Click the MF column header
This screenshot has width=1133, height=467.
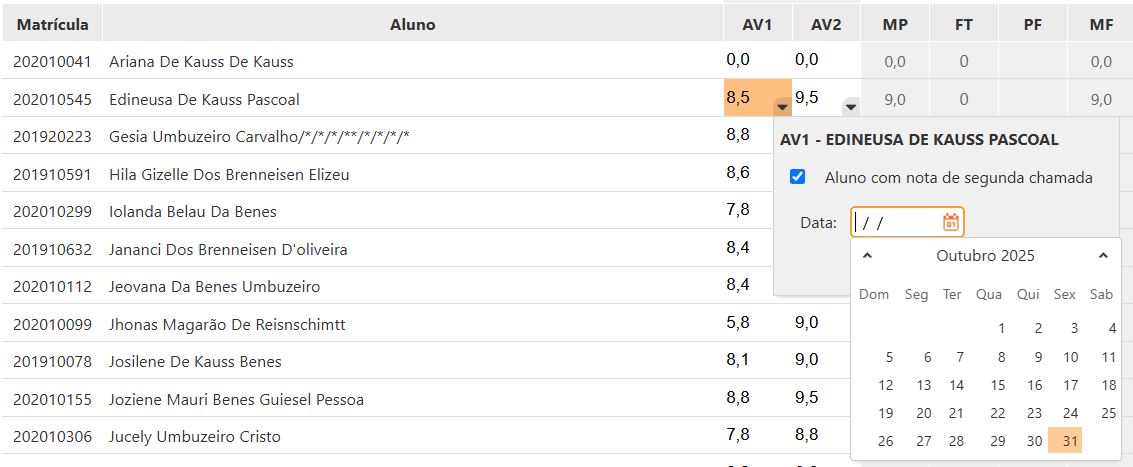click(1100, 24)
